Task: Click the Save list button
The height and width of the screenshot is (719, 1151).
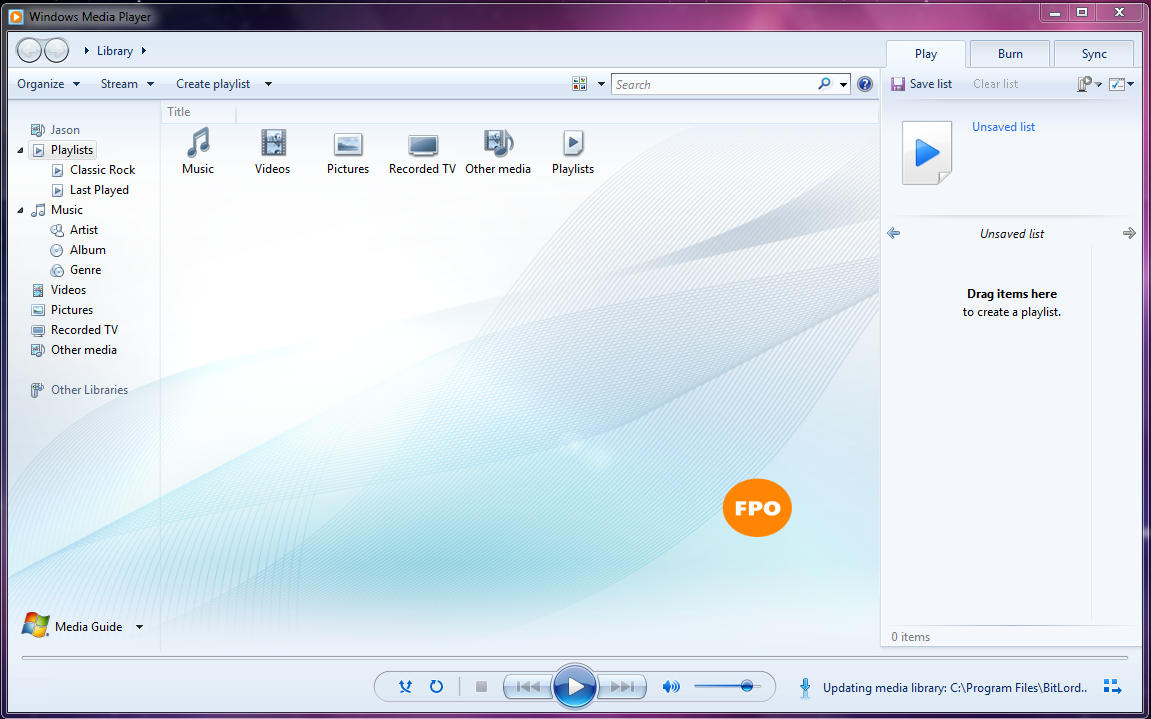Action: click(922, 84)
